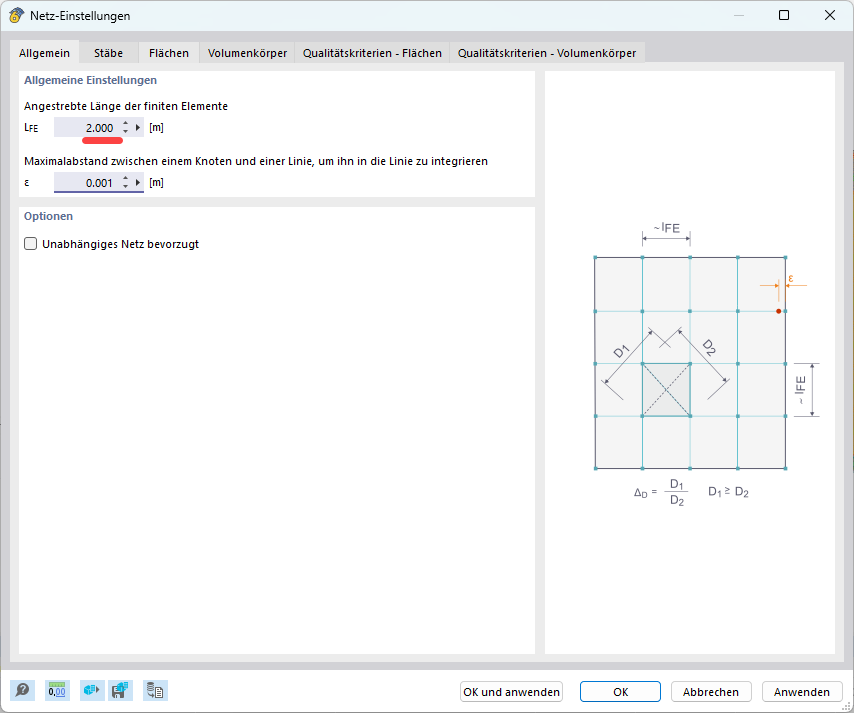Click the units and decimals icon
854x713 pixels.
57,690
